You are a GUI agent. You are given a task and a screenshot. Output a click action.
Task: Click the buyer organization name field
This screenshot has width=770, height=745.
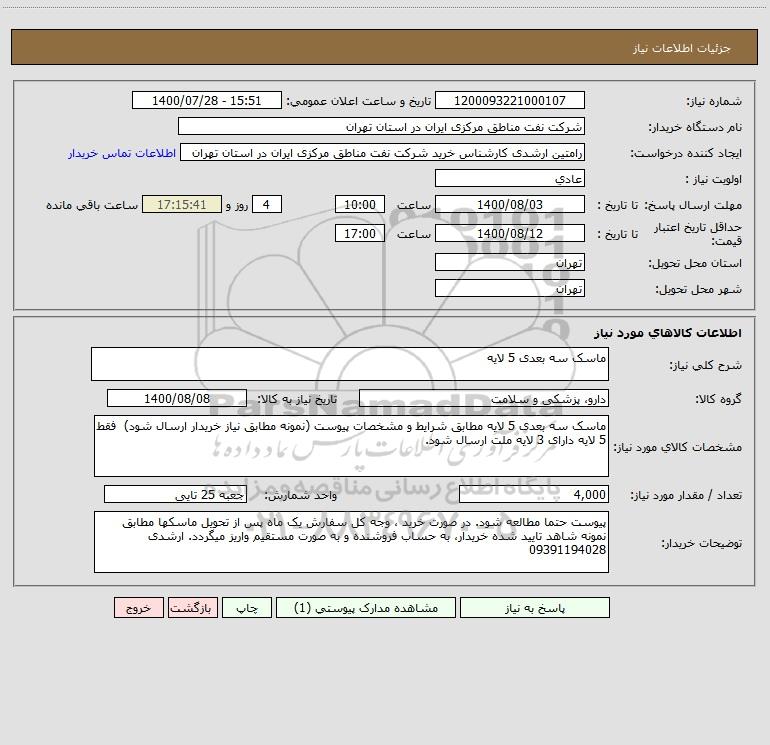[x=381, y=126]
